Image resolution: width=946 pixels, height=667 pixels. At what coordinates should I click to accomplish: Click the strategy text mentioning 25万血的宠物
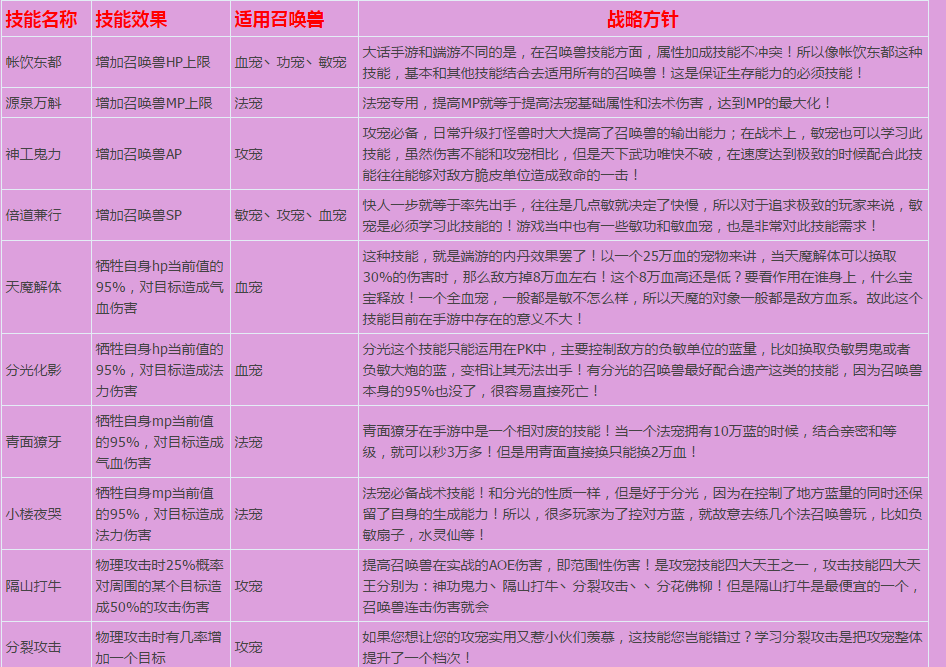pos(643,287)
